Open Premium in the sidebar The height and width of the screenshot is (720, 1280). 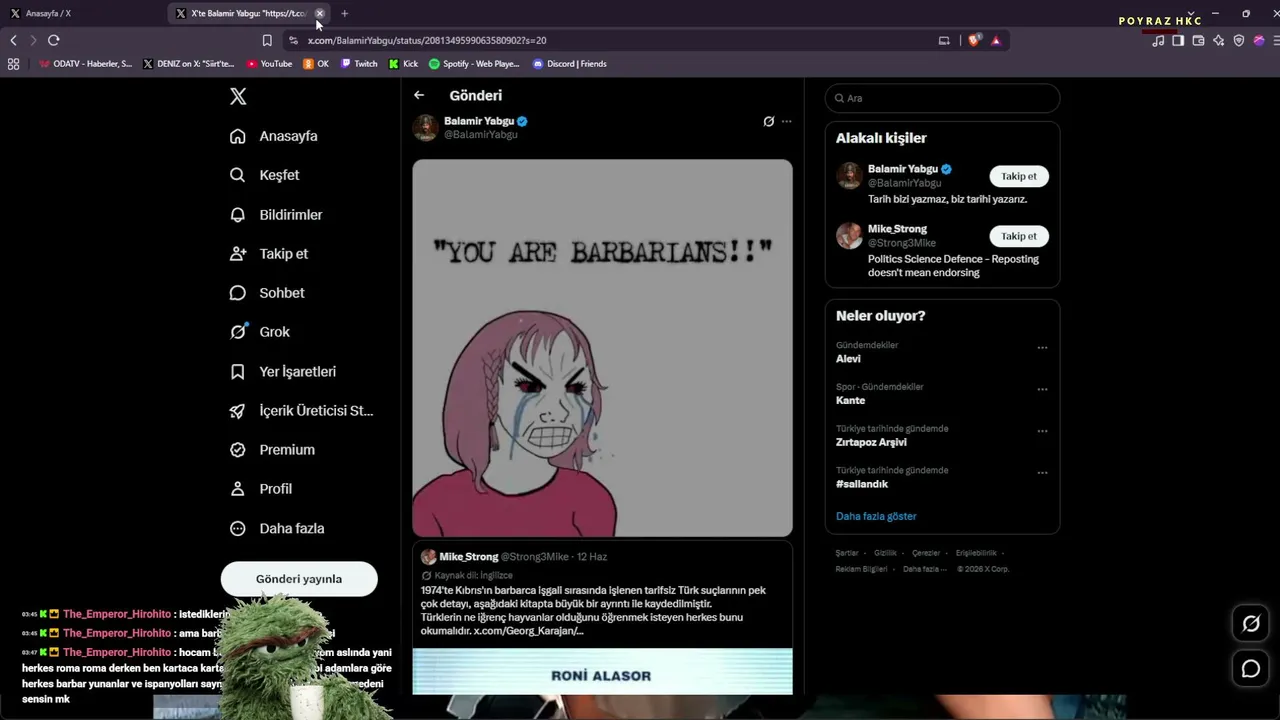tap(272, 450)
